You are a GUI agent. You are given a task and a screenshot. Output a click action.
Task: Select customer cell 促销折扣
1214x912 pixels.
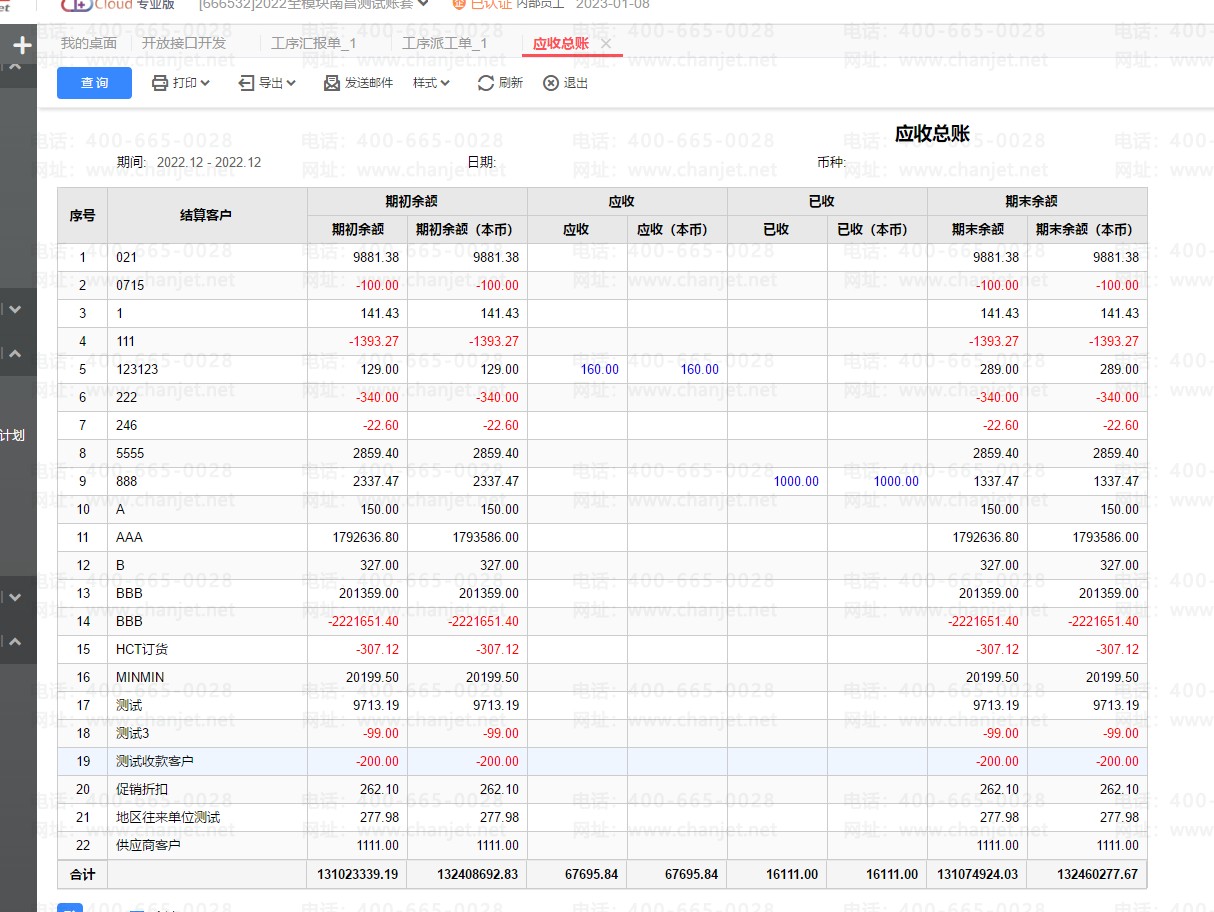point(207,789)
